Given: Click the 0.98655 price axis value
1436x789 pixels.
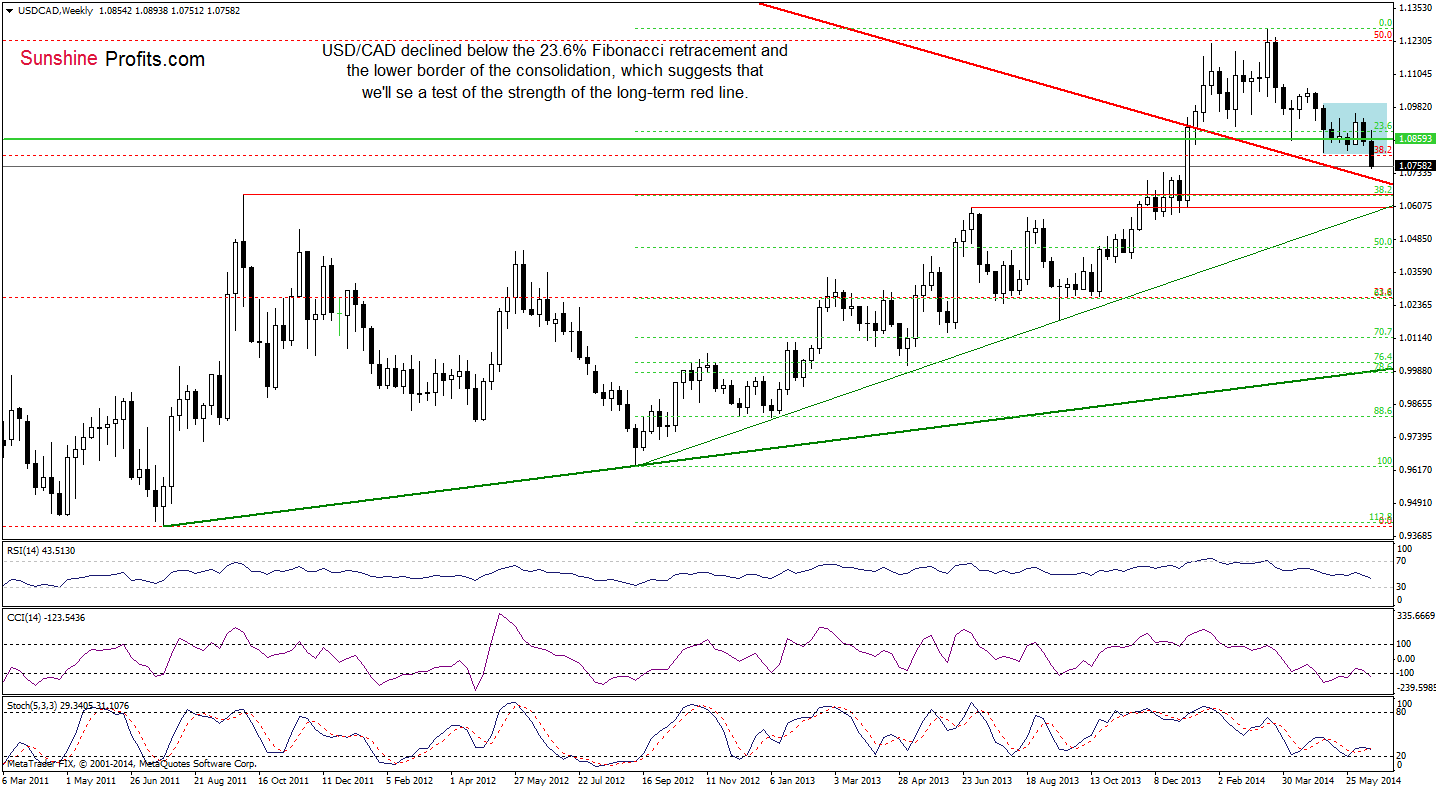Looking at the screenshot, I should point(1415,403).
